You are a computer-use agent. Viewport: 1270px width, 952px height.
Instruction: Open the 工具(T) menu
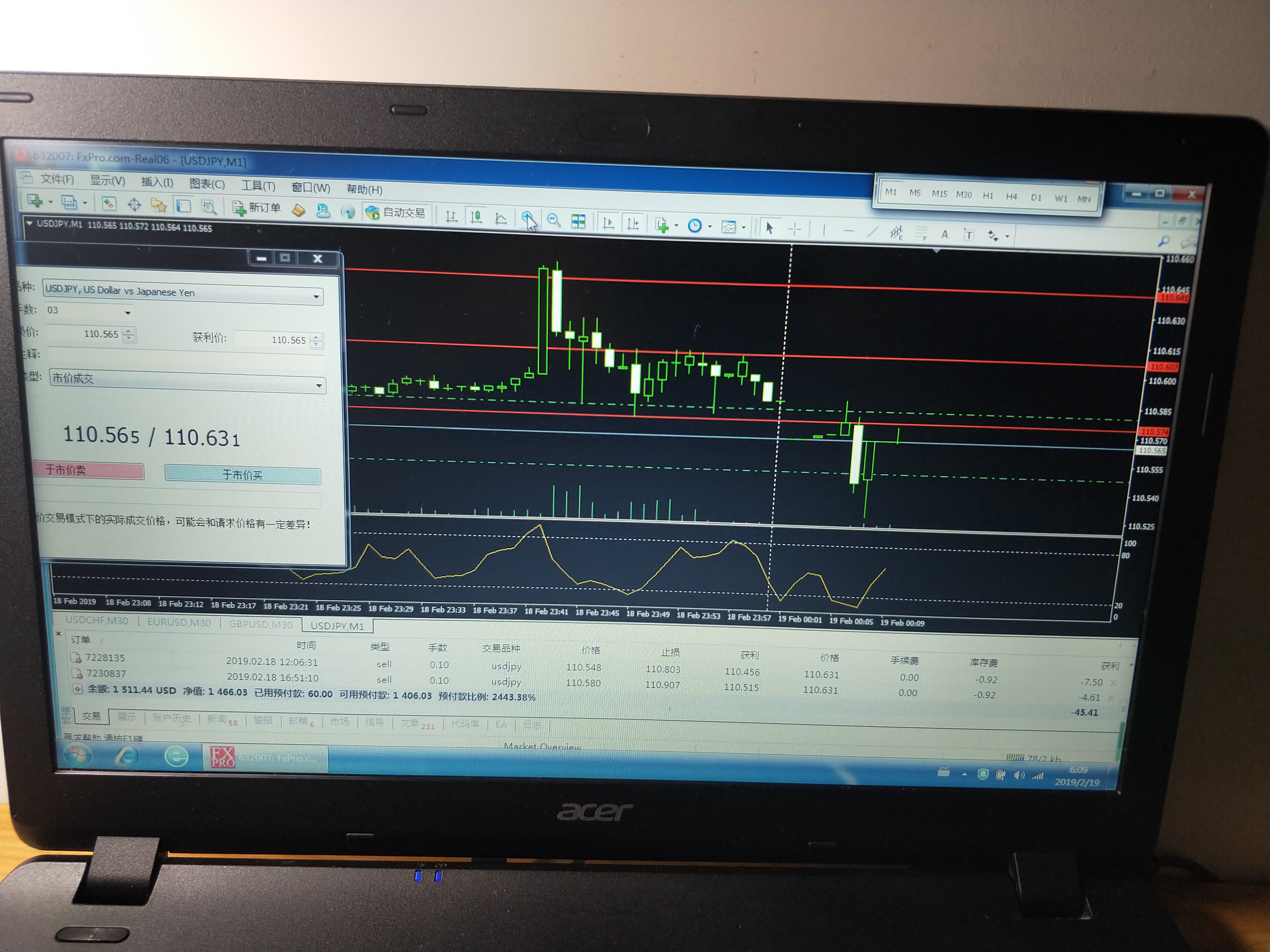point(258,186)
